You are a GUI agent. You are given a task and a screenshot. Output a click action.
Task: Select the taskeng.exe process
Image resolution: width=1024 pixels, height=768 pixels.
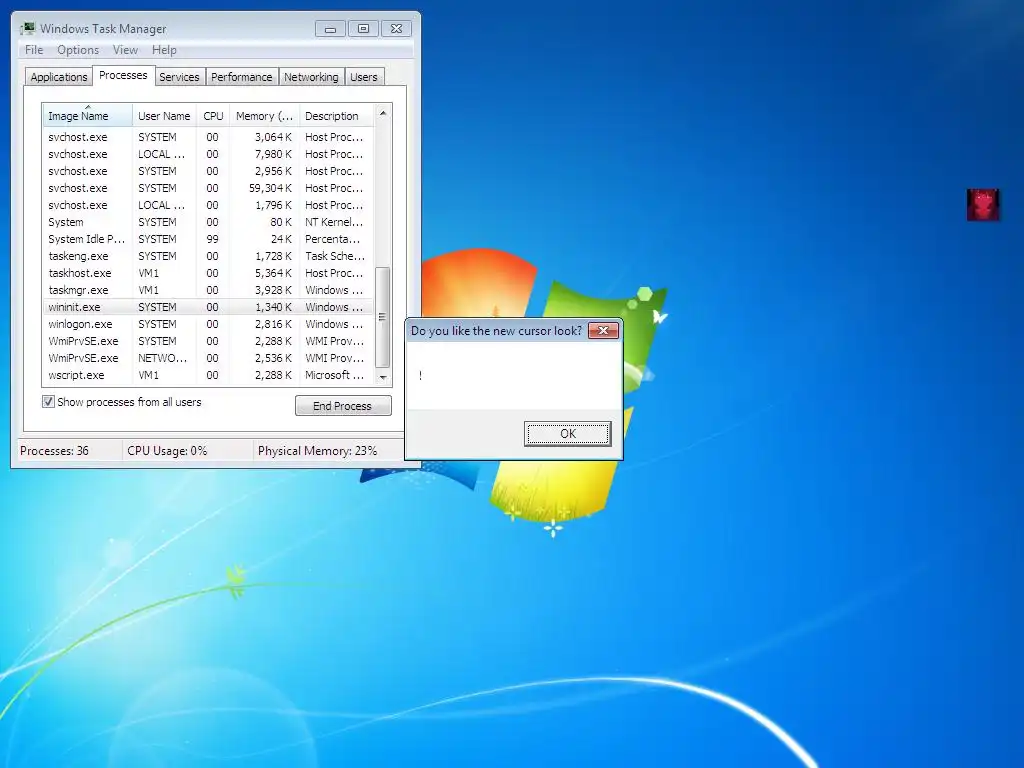tap(208, 256)
